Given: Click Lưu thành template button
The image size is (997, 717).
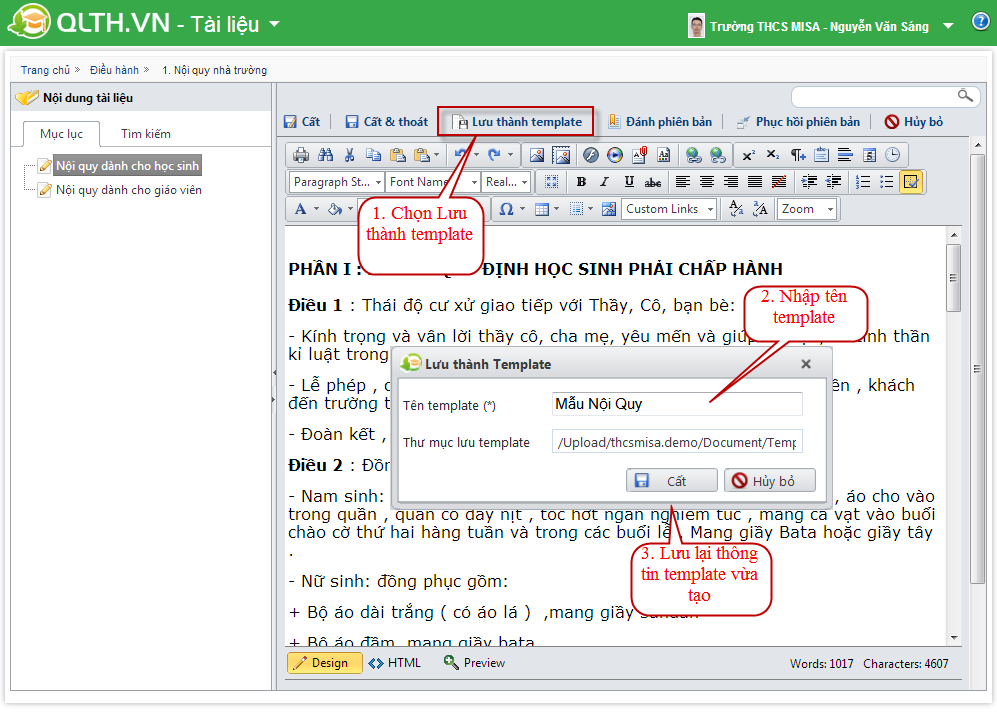Looking at the screenshot, I should tap(516, 121).
